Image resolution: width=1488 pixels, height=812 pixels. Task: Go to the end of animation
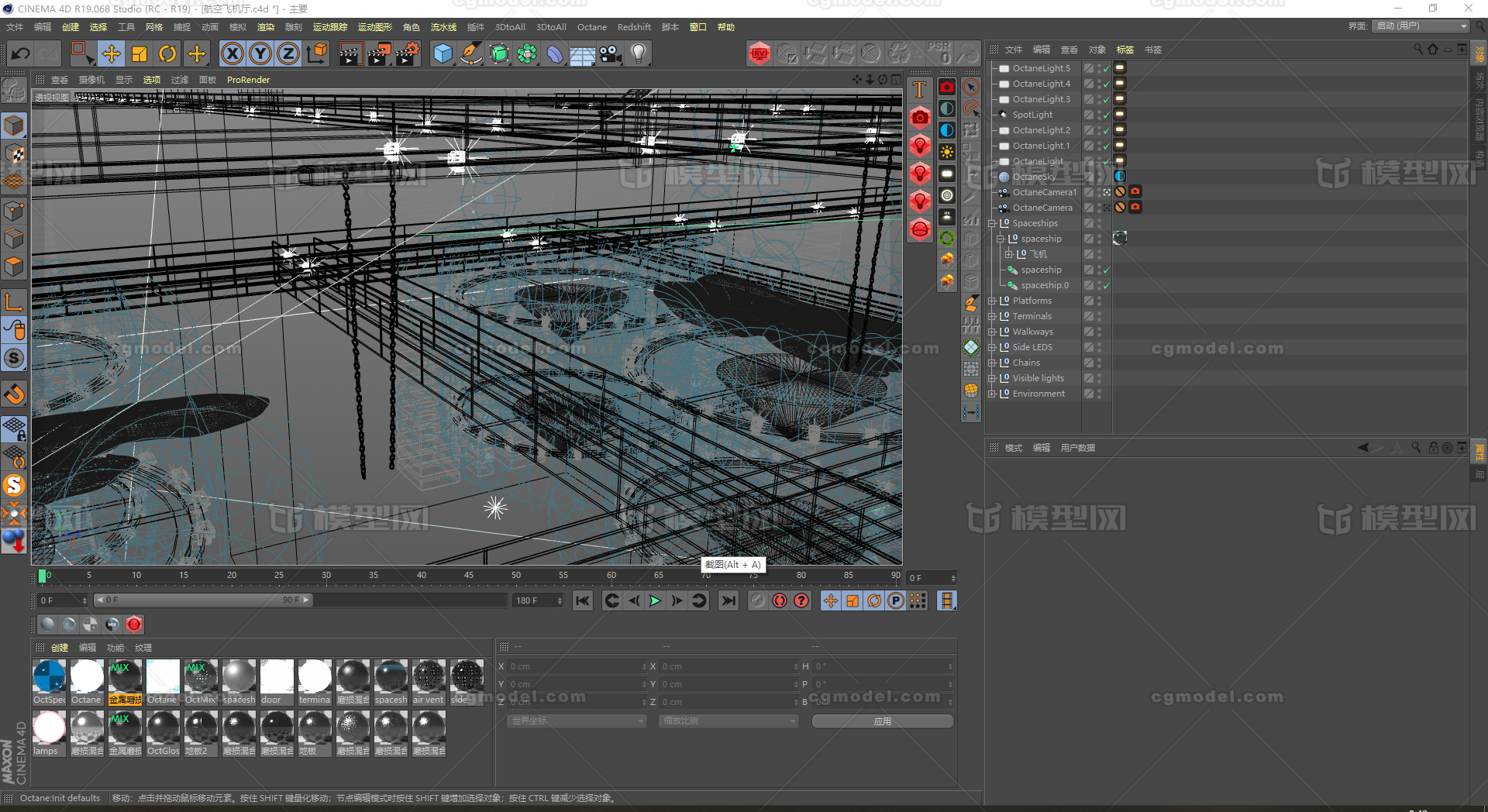click(x=728, y=600)
